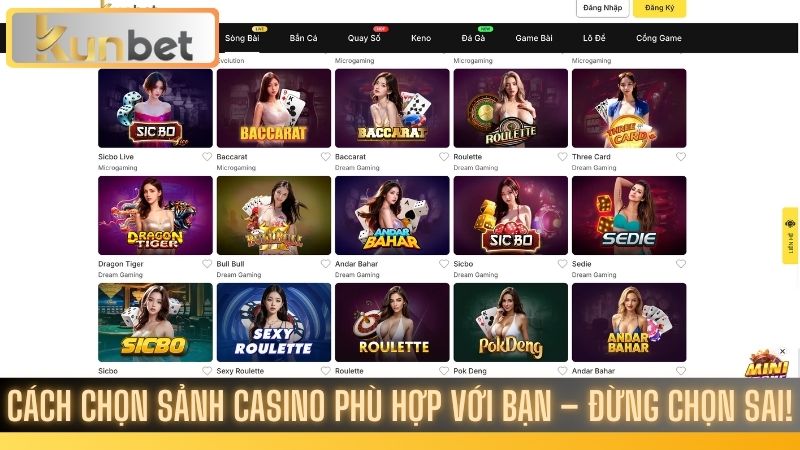Mark Dragon Tiger as favorite

207,264
